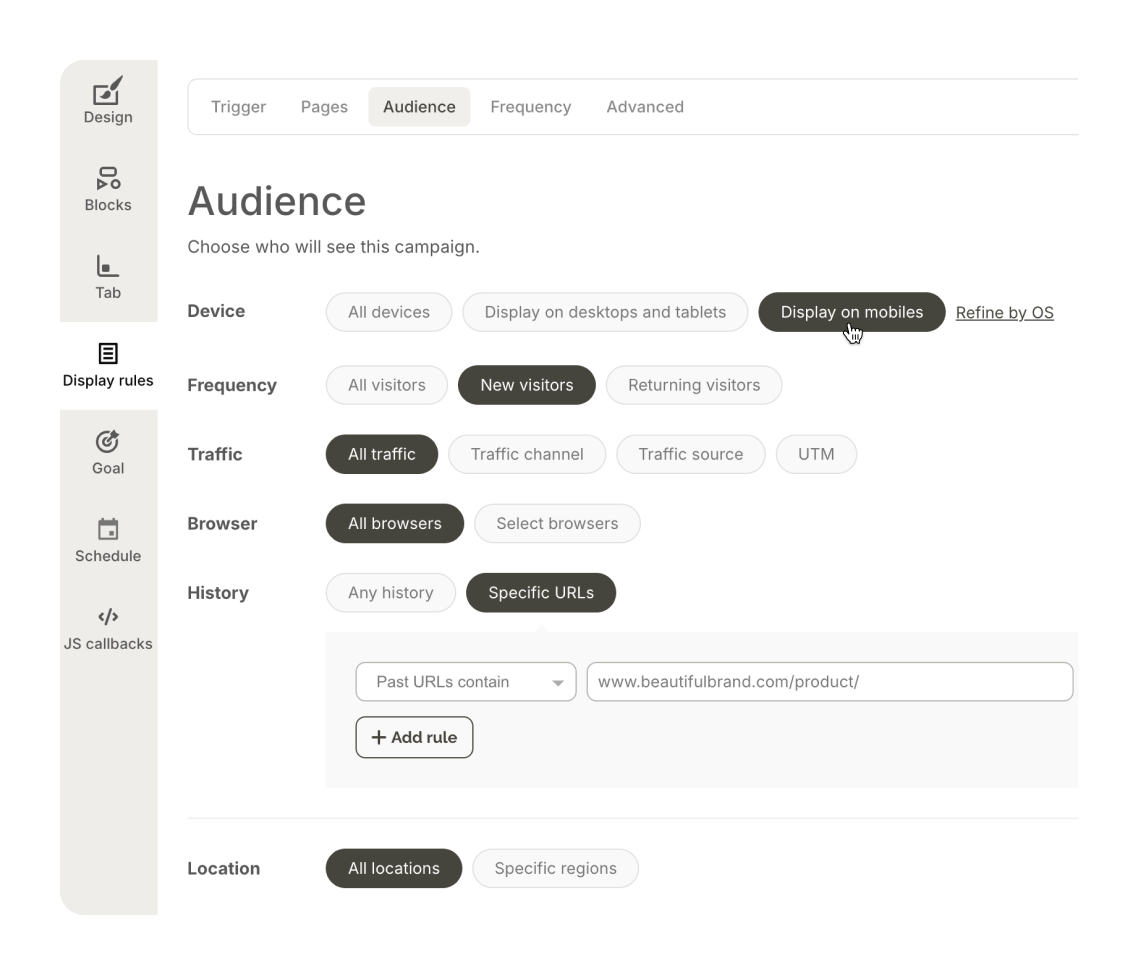Open the Schedule panel icon
Viewport: 1139px width, 975px height.
108,540
